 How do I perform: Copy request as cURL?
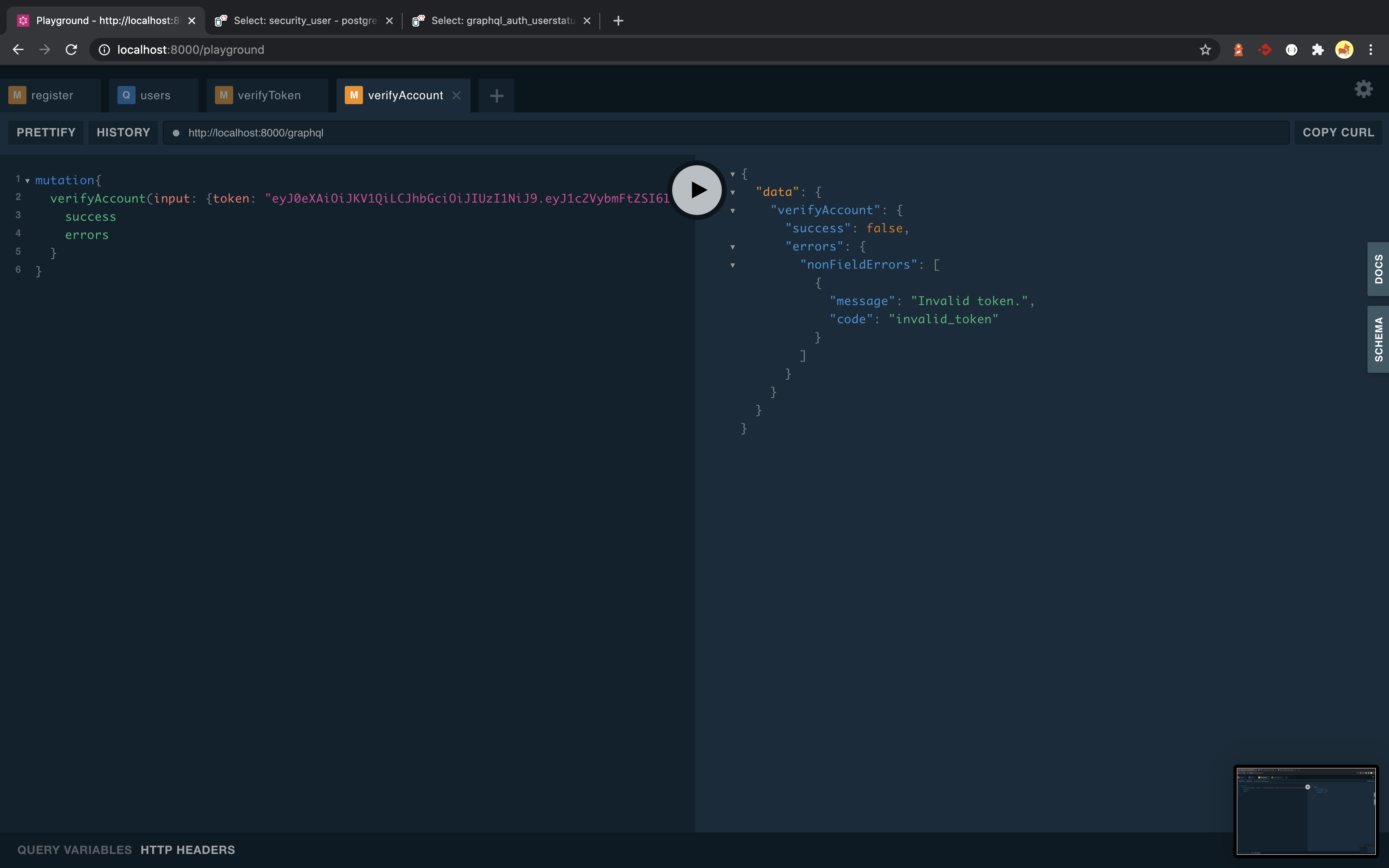(x=1337, y=133)
